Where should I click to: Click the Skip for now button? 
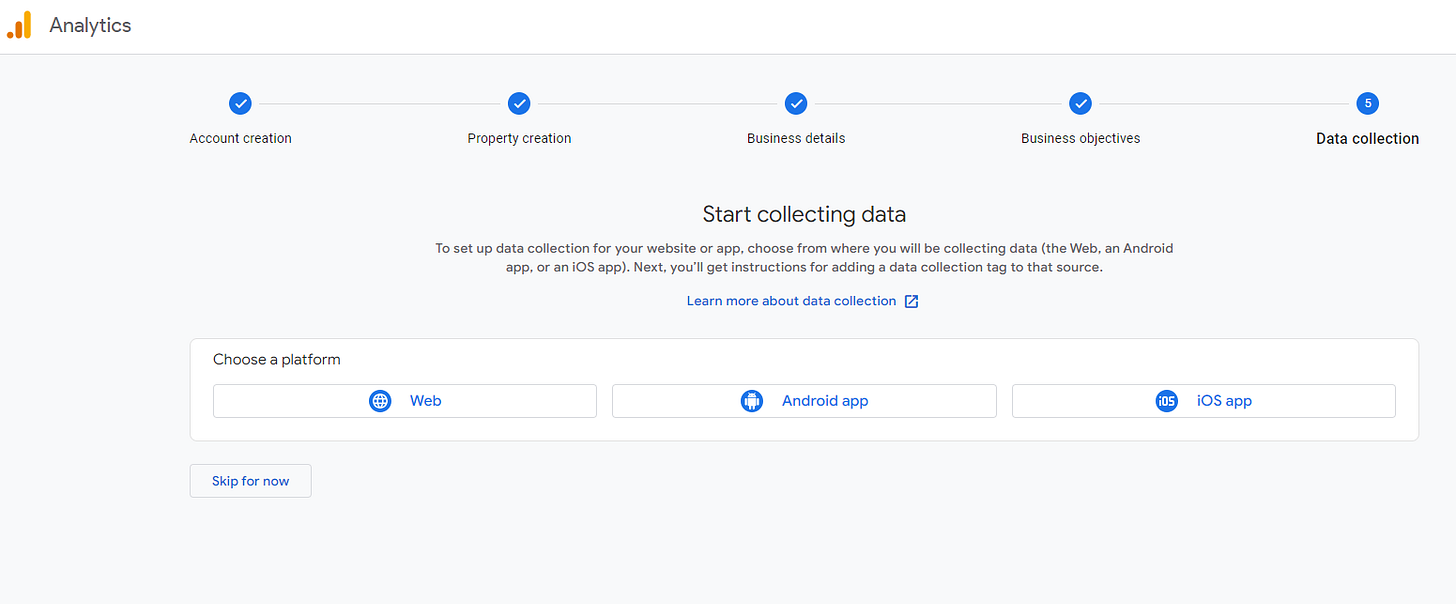[250, 480]
